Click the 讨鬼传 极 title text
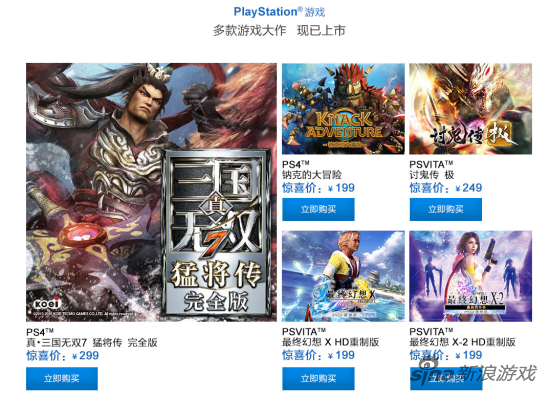Image resolution: width=550 pixels, height=401 pixels. [x=432, y=175]
